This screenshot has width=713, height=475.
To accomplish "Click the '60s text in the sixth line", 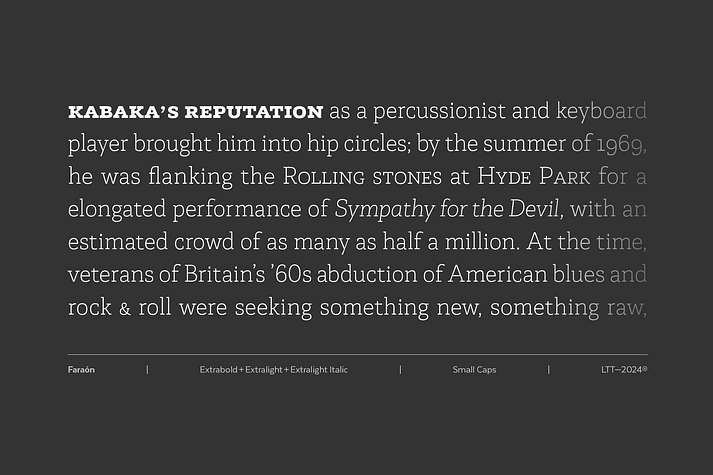I will pyautogui.click(x=290, y=275).
